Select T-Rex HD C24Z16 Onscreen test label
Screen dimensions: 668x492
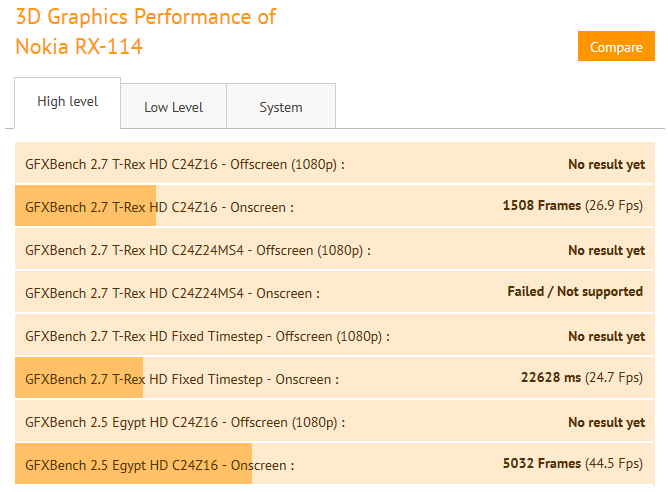coord(159,208)
